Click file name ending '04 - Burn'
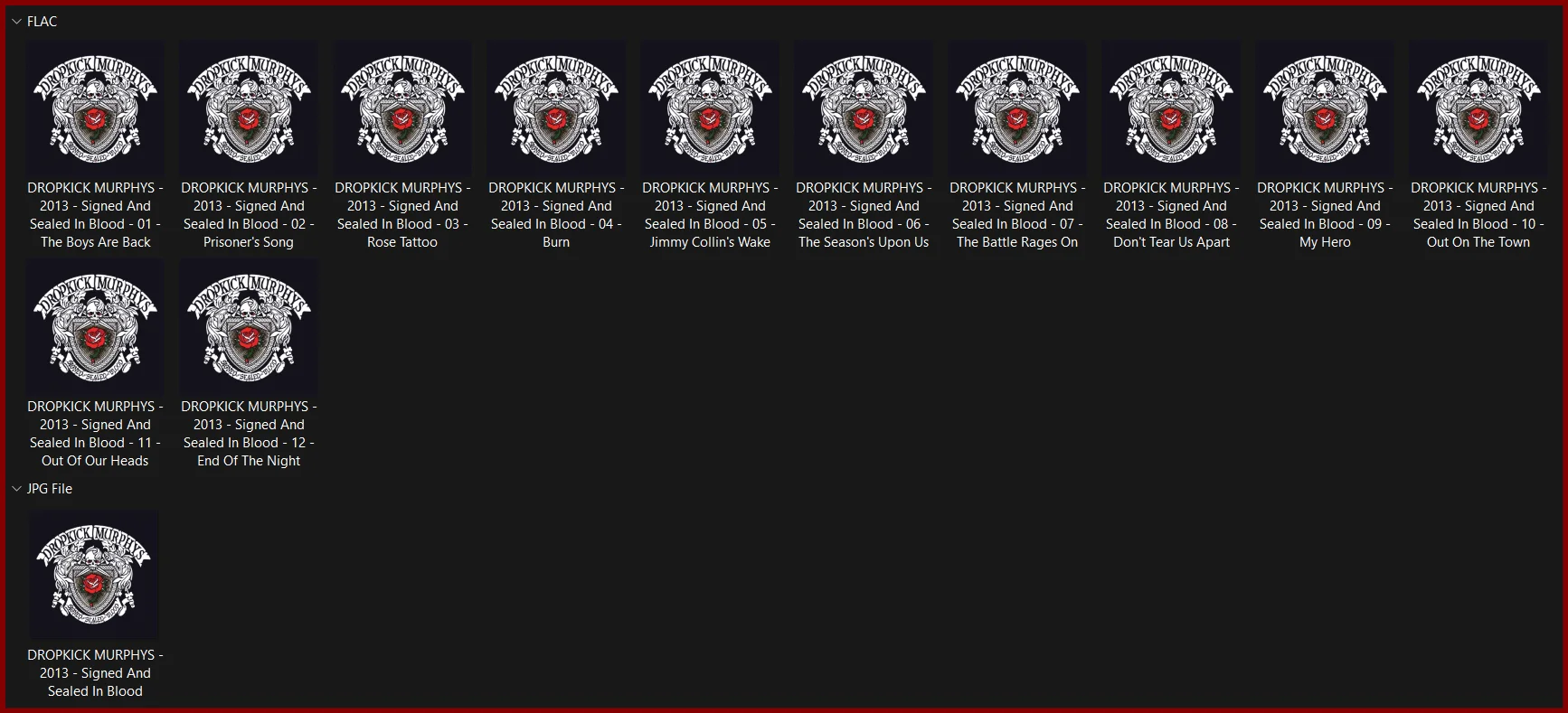This screenshot has width=1568, height=713. [556, 215]
